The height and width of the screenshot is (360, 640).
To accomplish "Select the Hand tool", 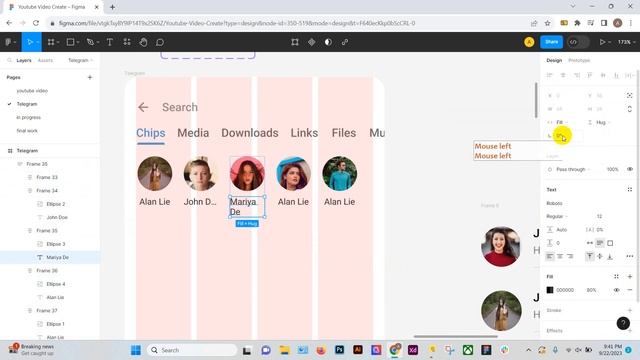I will tap(143, 42).
